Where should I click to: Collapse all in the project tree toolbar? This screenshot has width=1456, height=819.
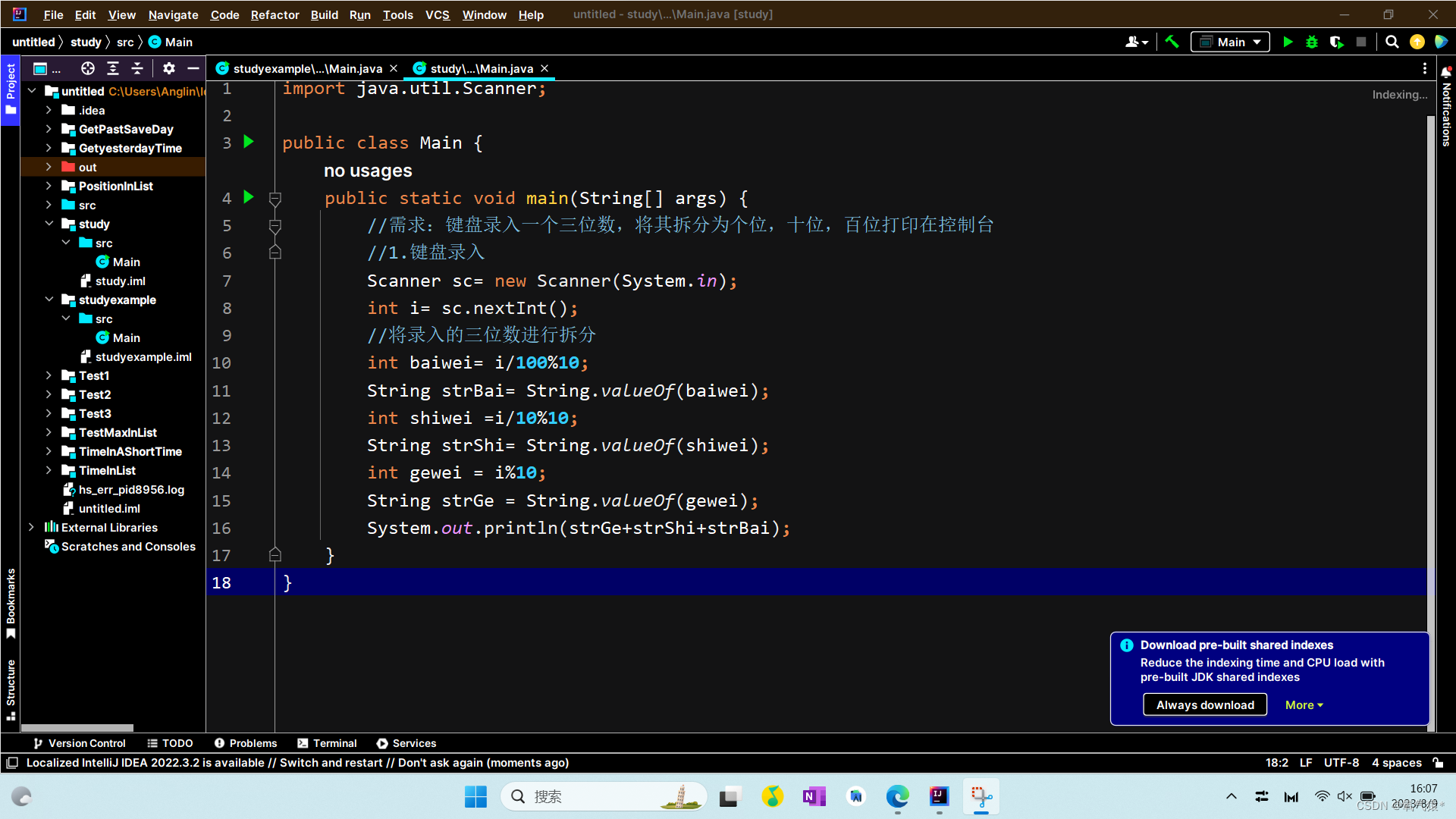click(137, 68)
